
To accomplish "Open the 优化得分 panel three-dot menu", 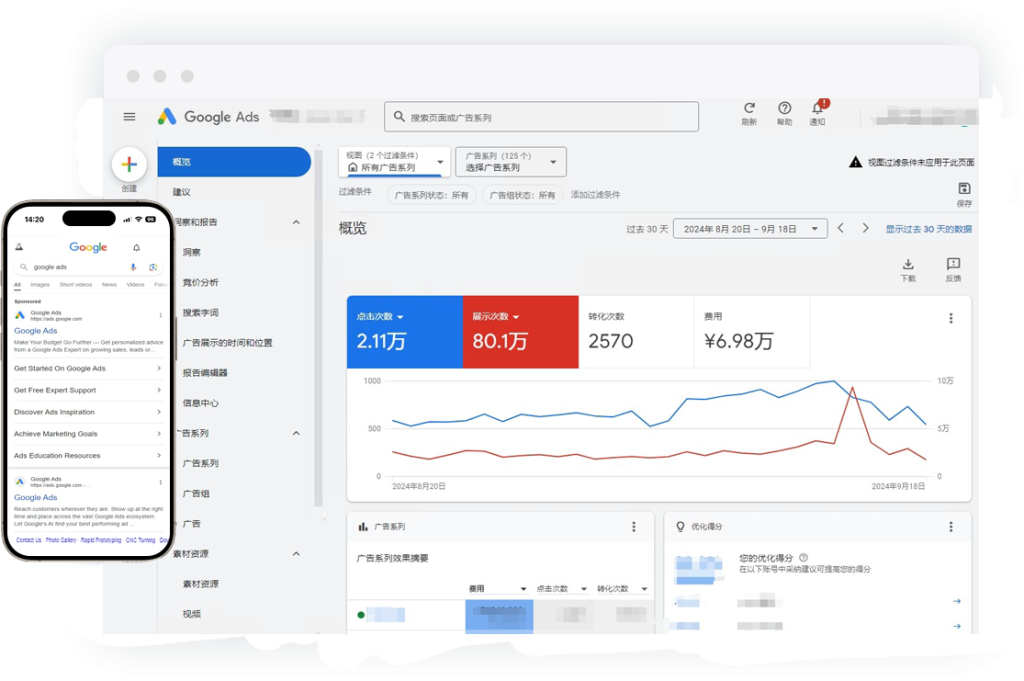I will (950, 526).
